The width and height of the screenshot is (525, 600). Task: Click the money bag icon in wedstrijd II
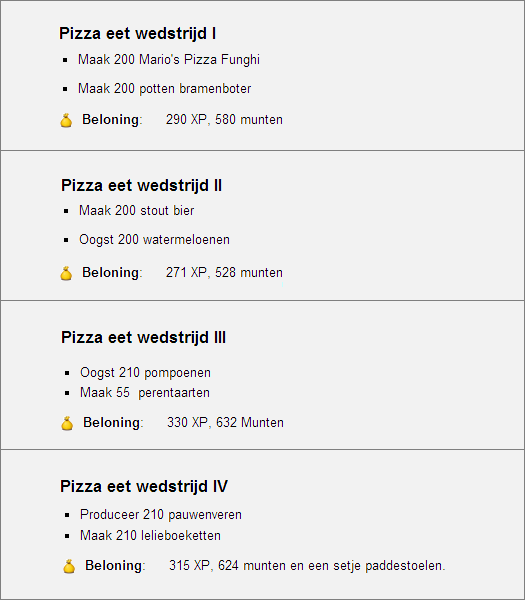coord(66,273)
